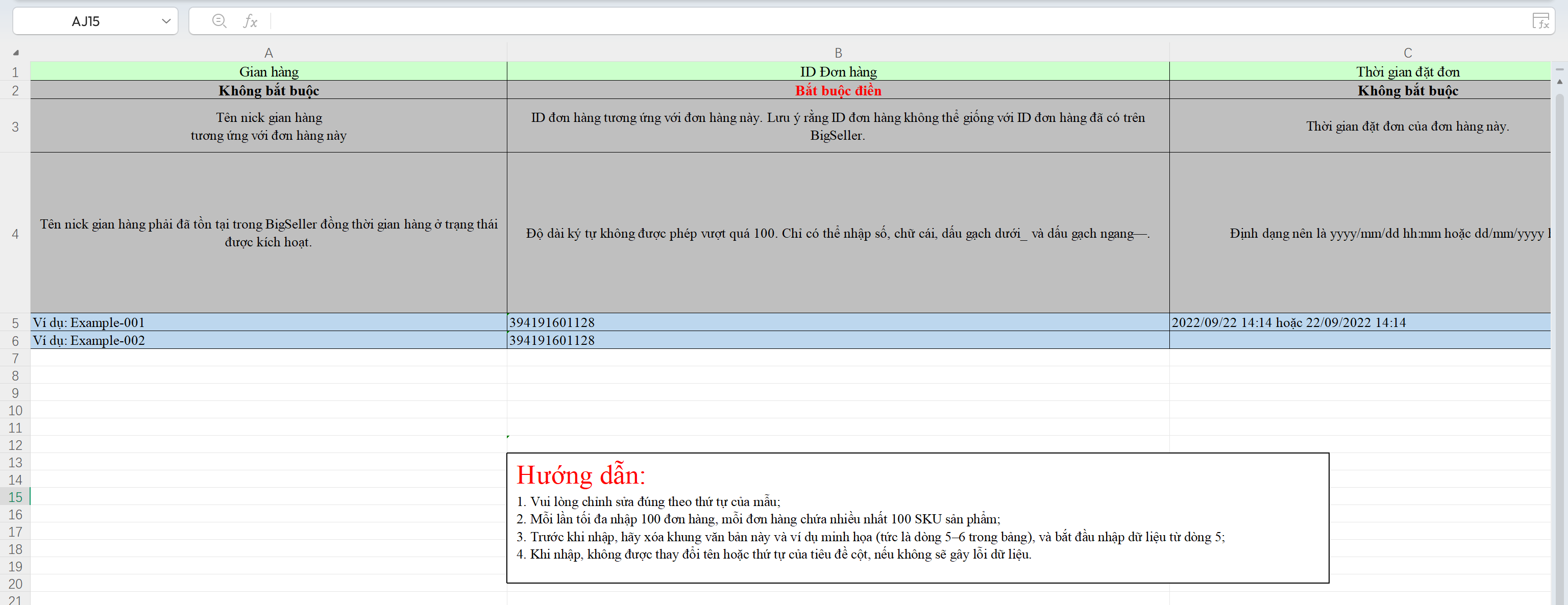Select row 15 header
Screen dimensions: 1568x605
[15, 497]
